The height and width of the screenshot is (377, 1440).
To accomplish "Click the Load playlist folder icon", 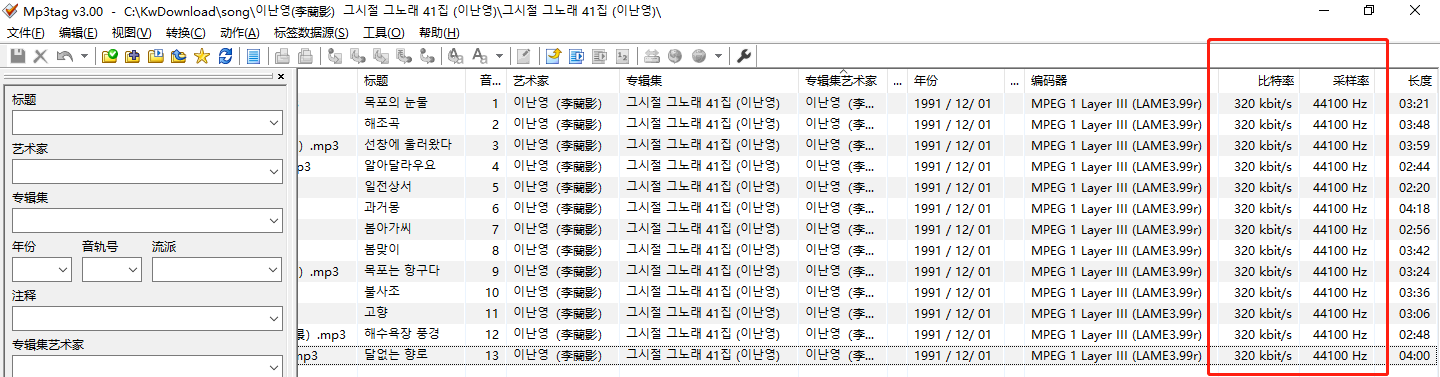I will (155, 56).
